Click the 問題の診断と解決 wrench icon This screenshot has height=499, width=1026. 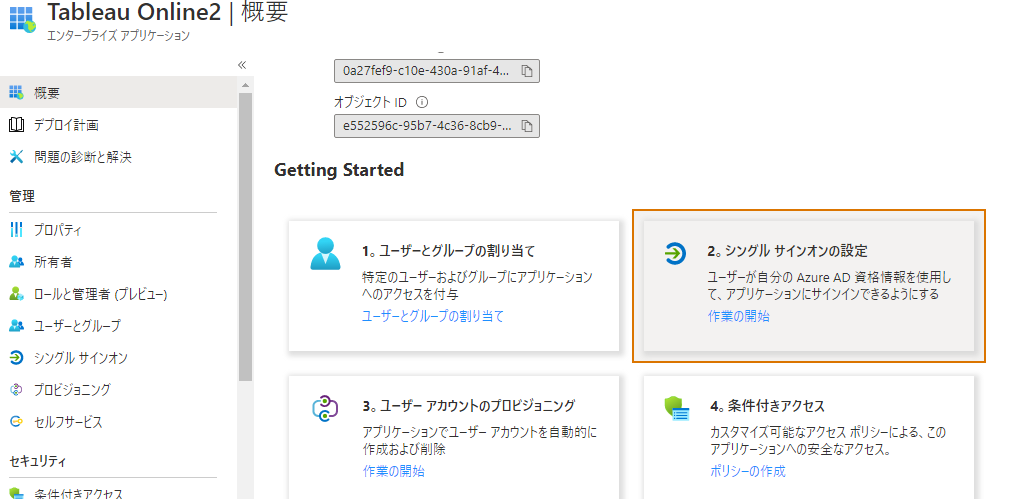point(16,157)
